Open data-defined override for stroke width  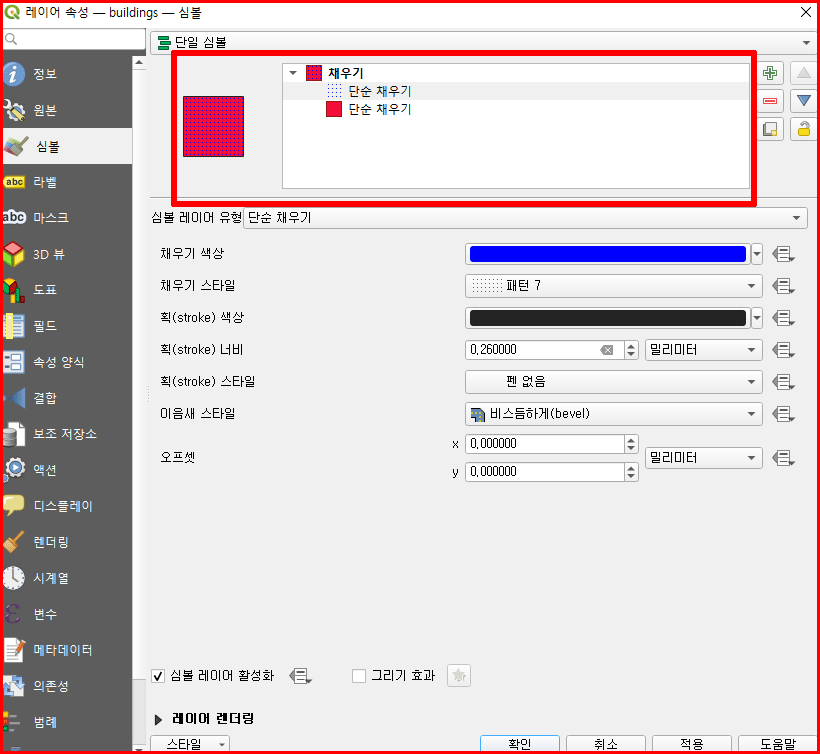point(783,350)
